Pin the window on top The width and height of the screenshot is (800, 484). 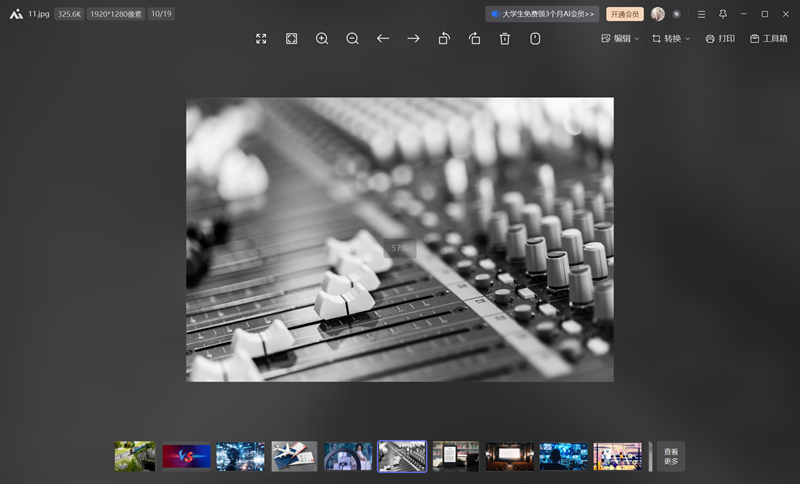[x=723, y=14]
